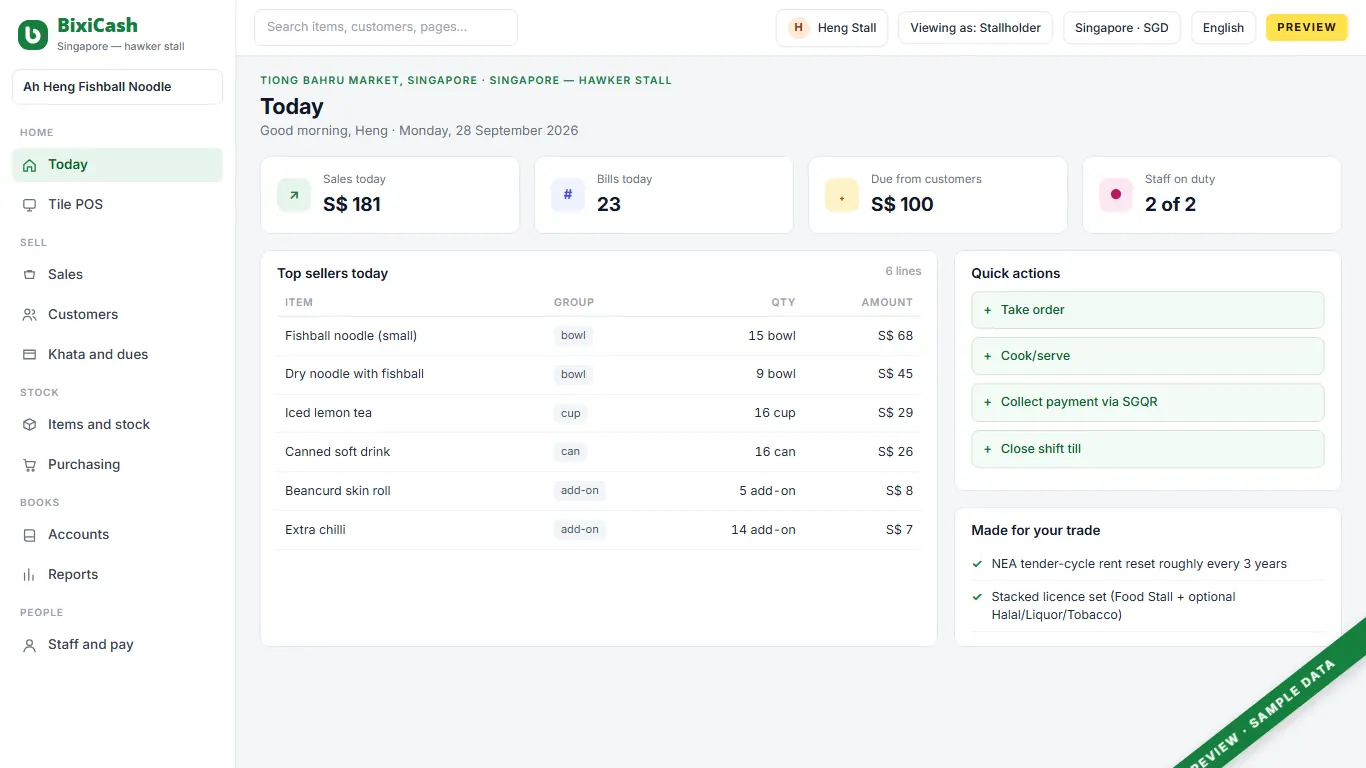This screenshot has width=1366, height=768.
Task: Click the H avatar for Heng Stall
Action: 798,28
